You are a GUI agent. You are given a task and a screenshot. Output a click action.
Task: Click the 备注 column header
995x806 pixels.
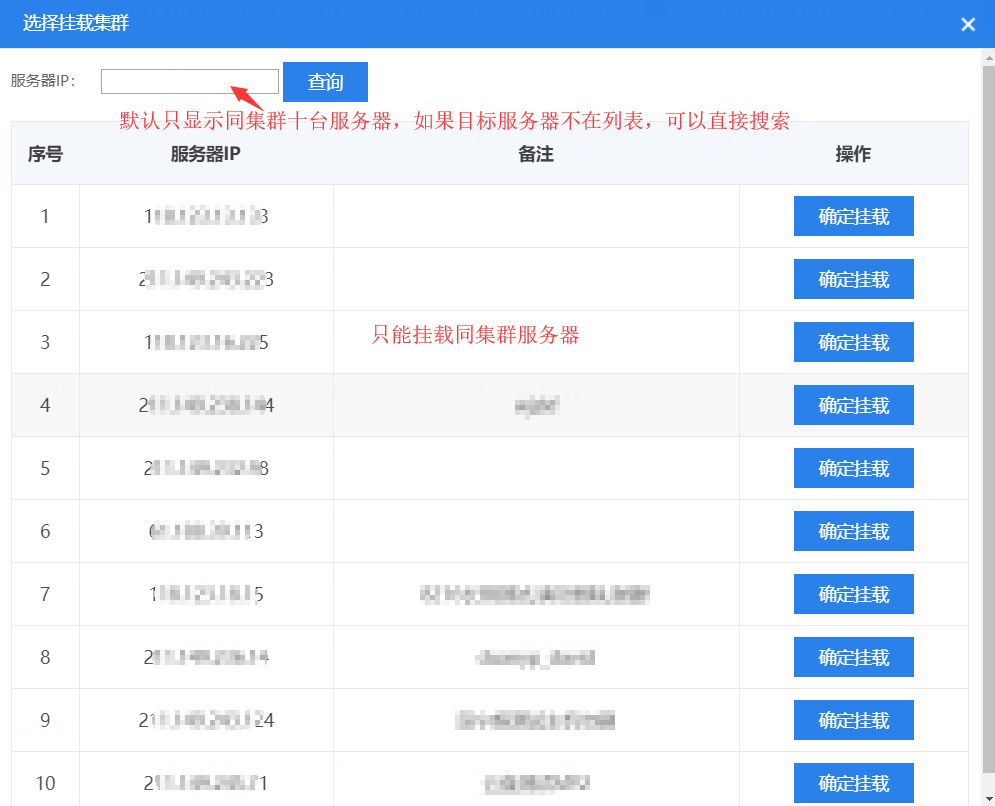tap(536, 154)
